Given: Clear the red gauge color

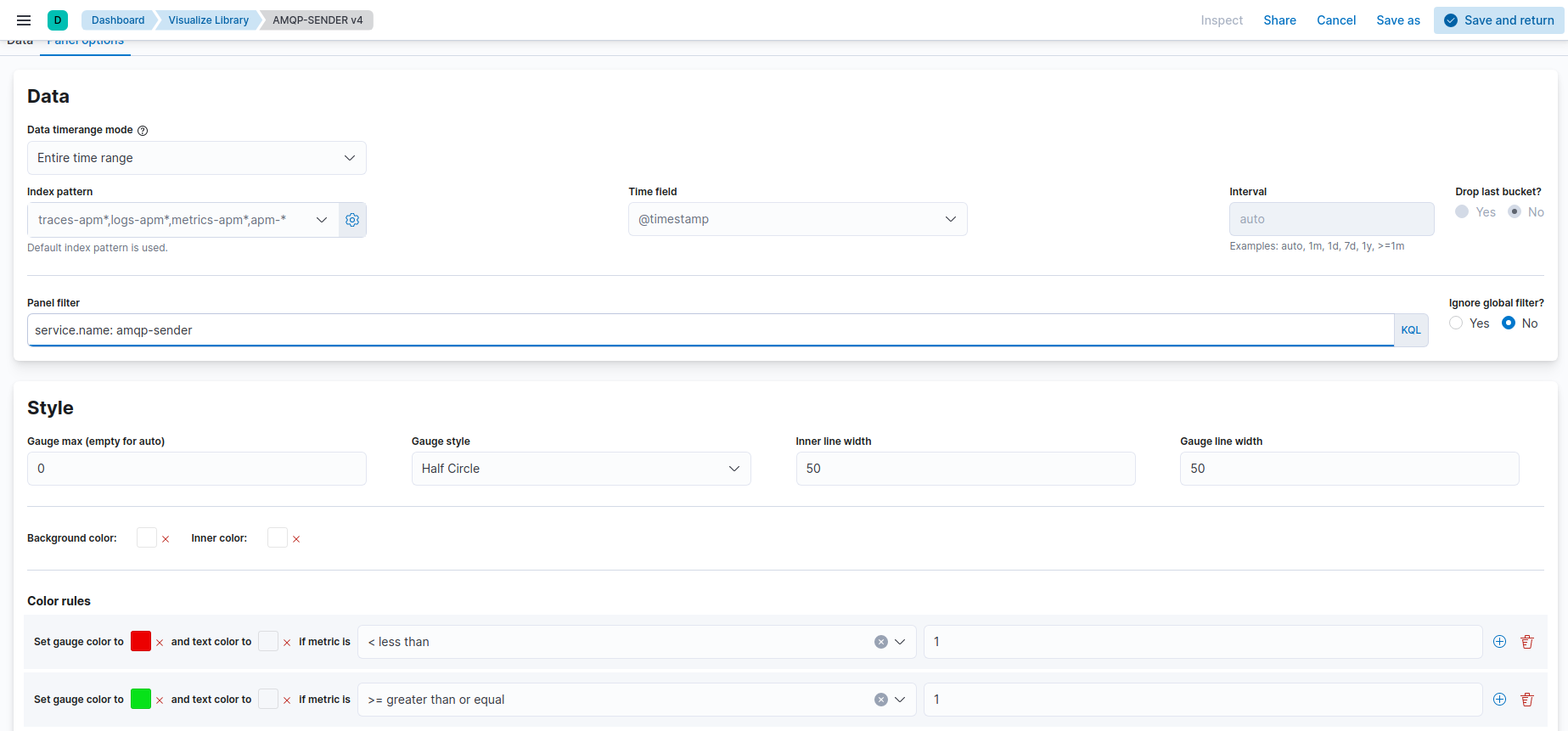Looking at the screenshot, I should pyautogui.click(x=160, y=643).
